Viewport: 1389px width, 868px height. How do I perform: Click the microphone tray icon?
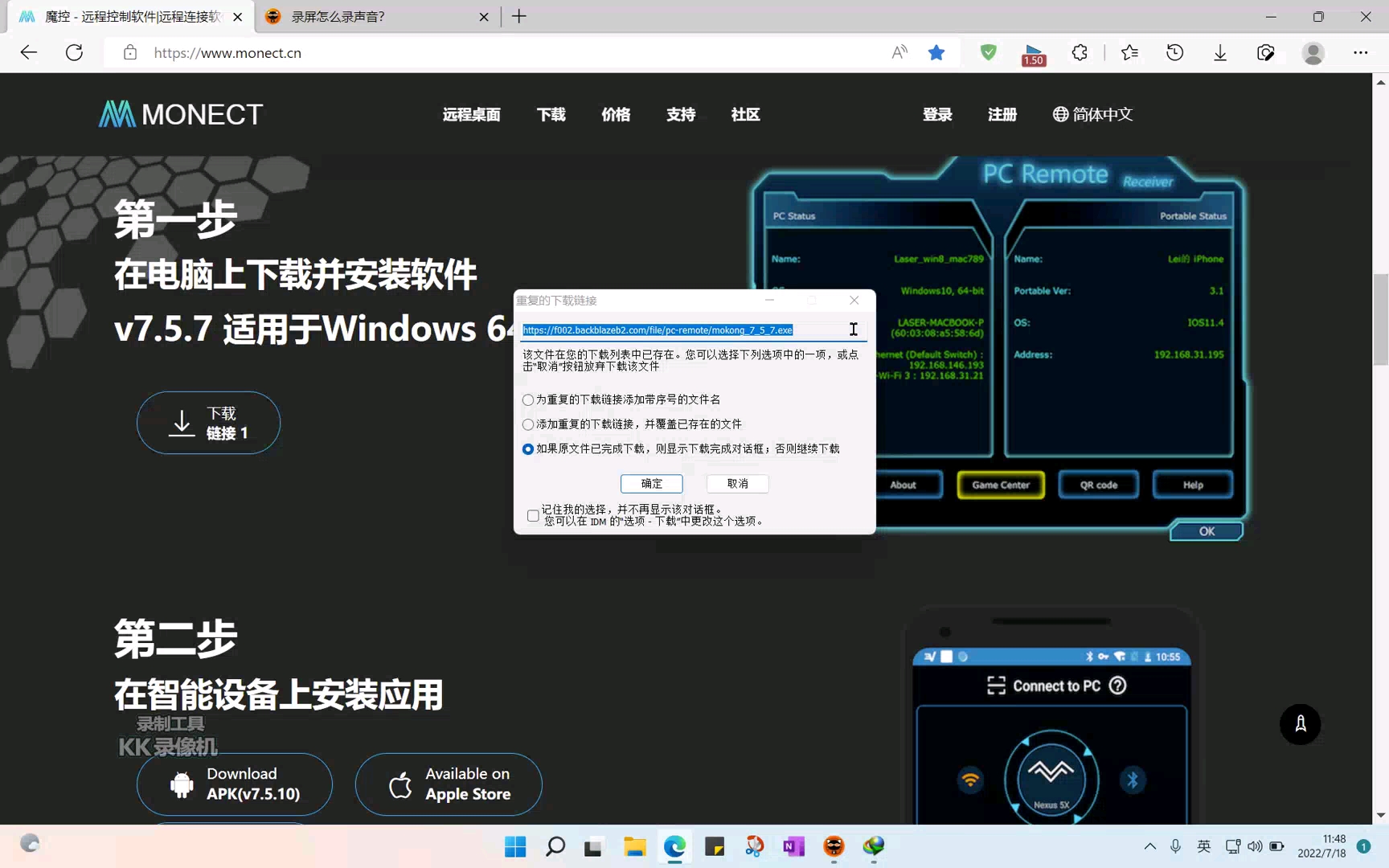[x=1176, y=846]
